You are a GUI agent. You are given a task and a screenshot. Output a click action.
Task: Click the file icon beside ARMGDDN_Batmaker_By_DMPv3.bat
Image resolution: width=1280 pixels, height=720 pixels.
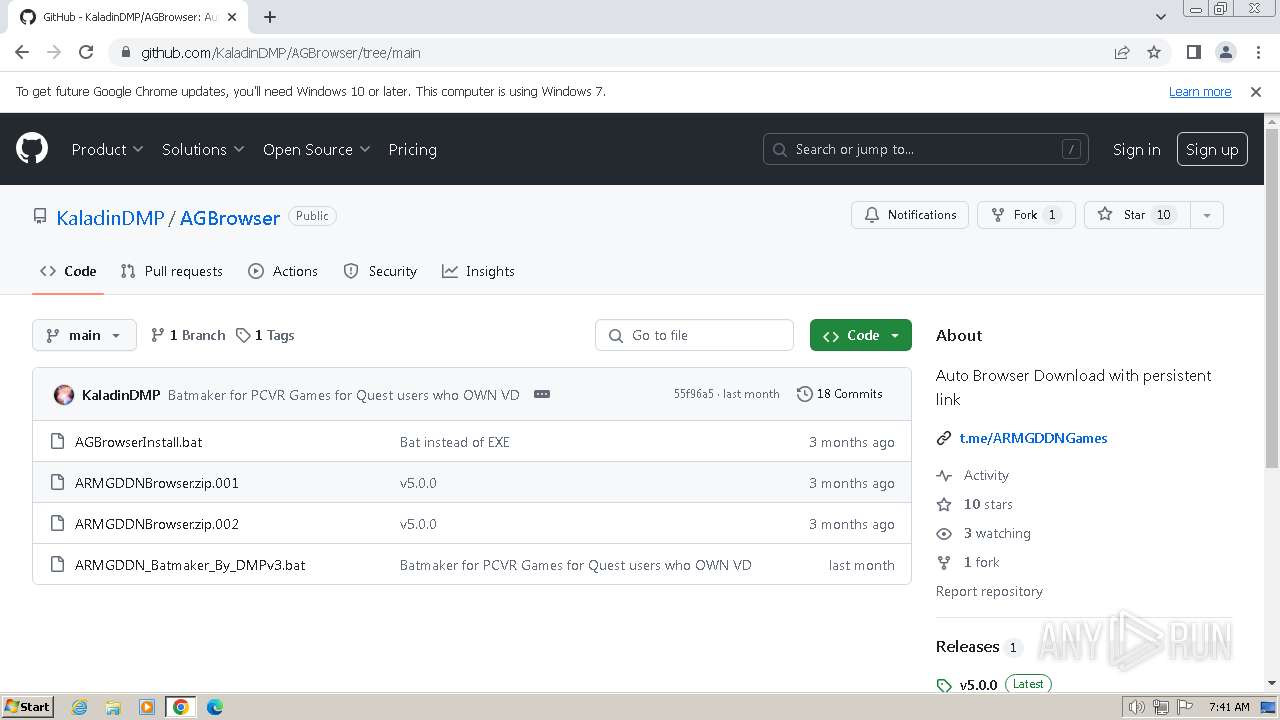click(57, 565)
